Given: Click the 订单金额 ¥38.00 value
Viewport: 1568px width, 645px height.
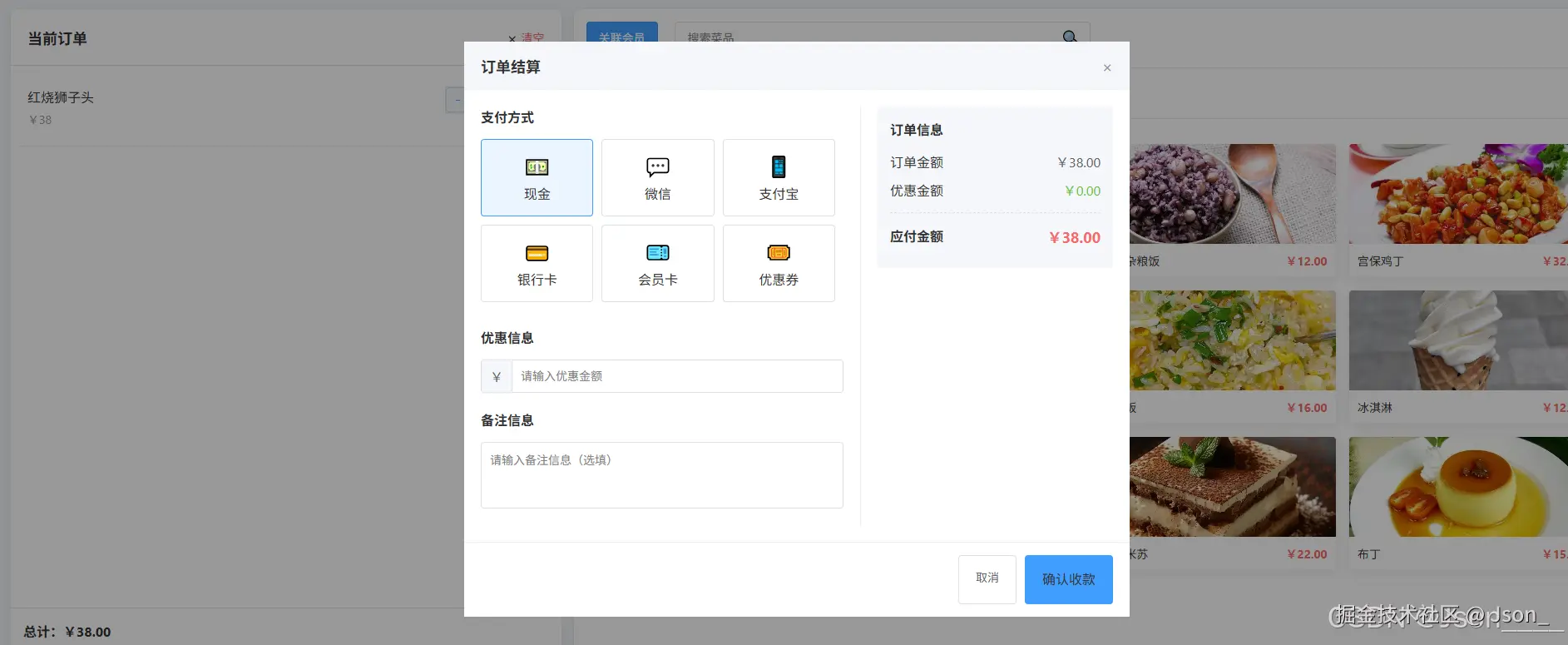Looking at the screenshot, I should click(x=1079, y=162).
